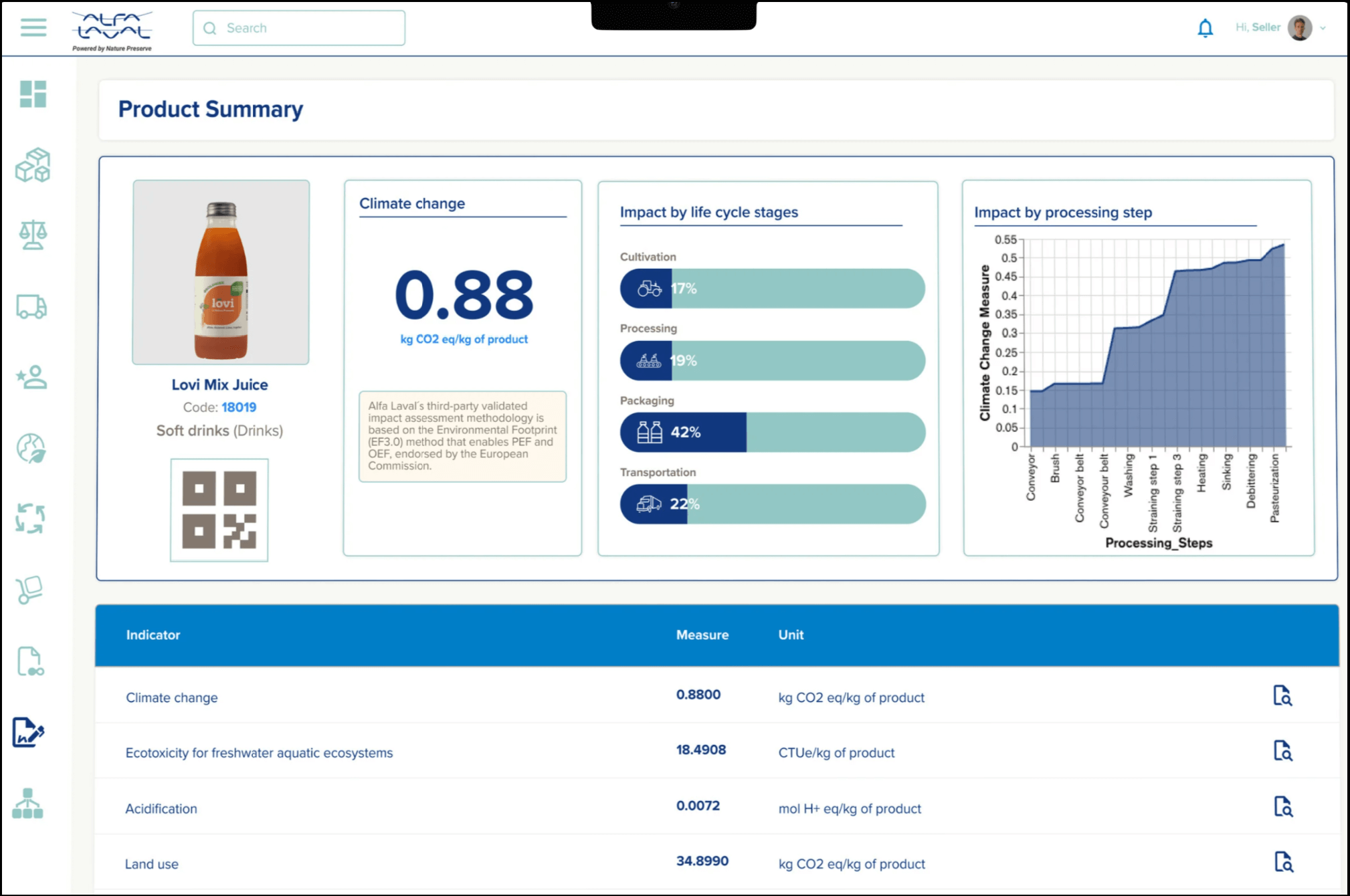Click the dashboard grid icon in sidebar

point(33,94)
